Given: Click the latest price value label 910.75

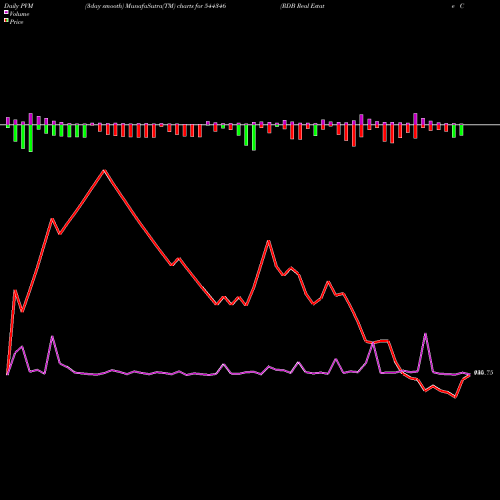Looking at the screenshot, I should click(x=483, y=373).
